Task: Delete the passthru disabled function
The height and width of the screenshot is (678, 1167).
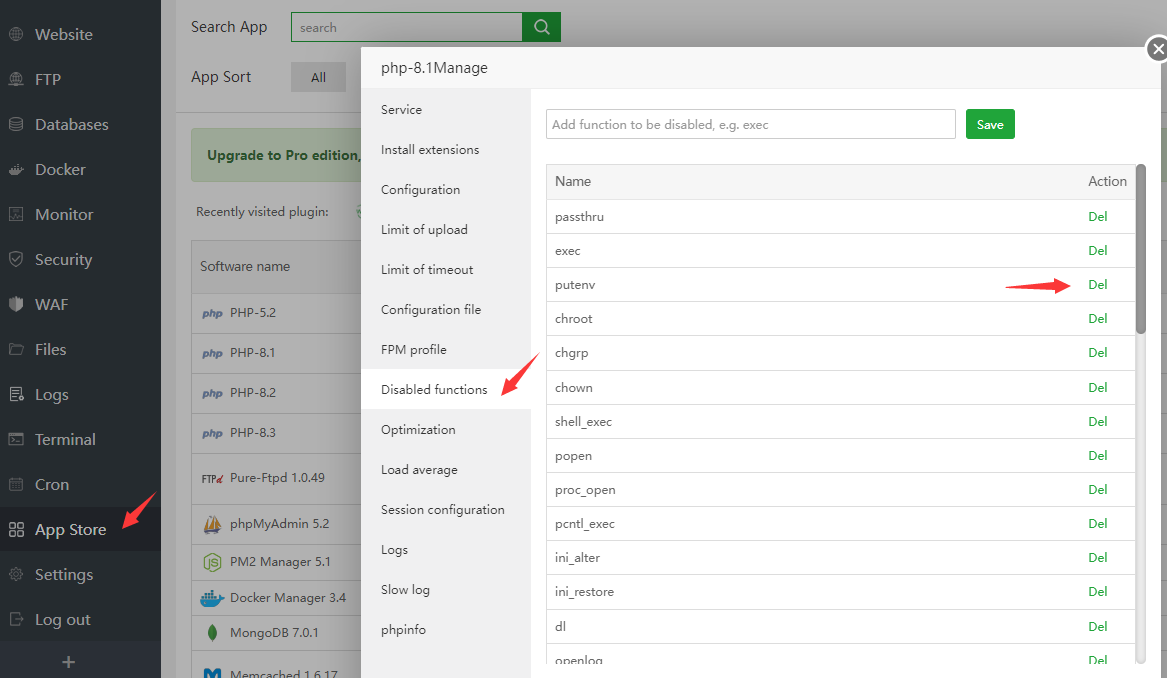Action: (1098, 217)
